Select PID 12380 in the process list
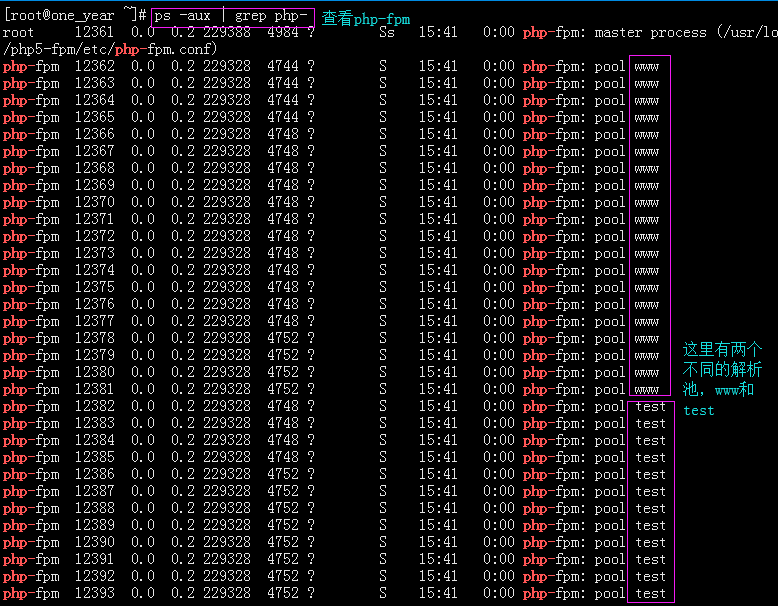This screenshot has width=778, height=606. [94, 372]
